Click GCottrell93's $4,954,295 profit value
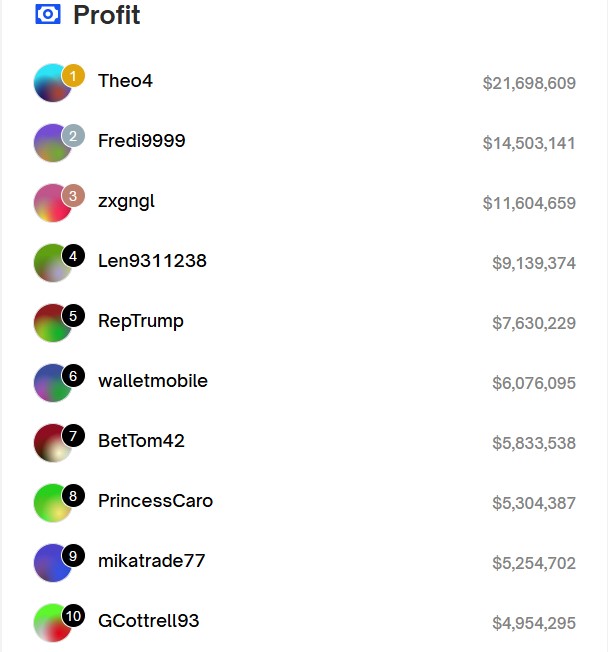This screenshot has height=652, width=608. [x=534, y=623]
